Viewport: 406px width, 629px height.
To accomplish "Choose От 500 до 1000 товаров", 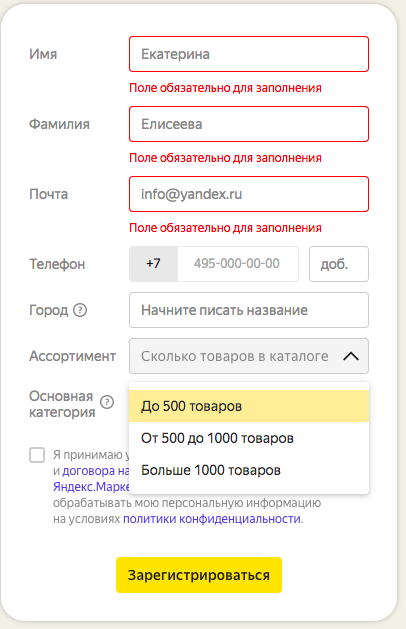I will (249, 438).
